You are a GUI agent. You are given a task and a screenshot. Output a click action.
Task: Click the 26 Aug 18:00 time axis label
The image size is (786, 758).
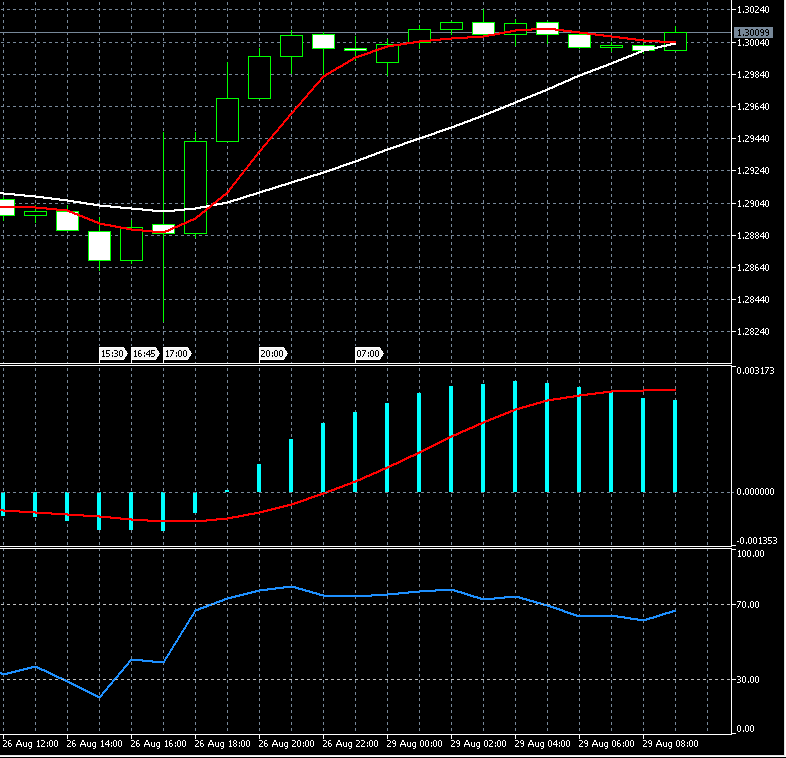pos(223,744)
